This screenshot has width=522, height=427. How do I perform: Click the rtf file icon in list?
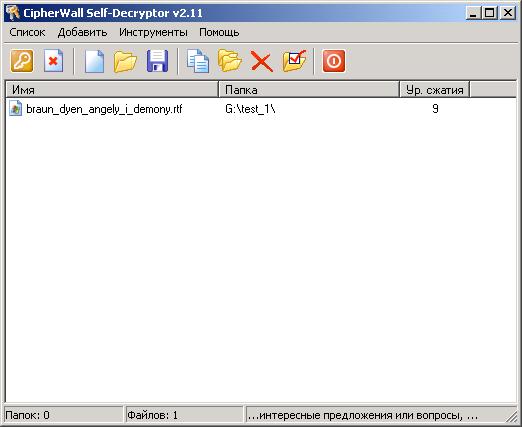(x=15, y=109)
